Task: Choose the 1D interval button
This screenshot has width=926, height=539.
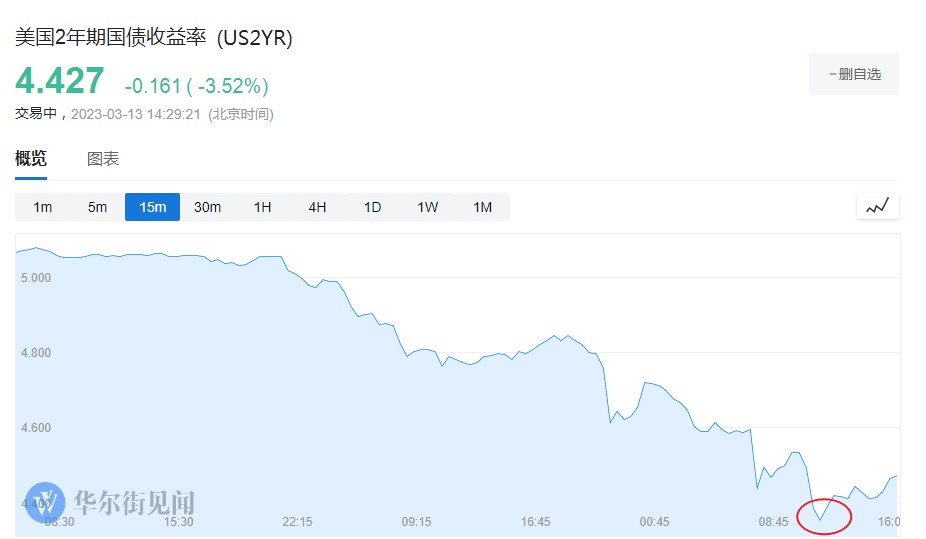Action: coord(372,207)
